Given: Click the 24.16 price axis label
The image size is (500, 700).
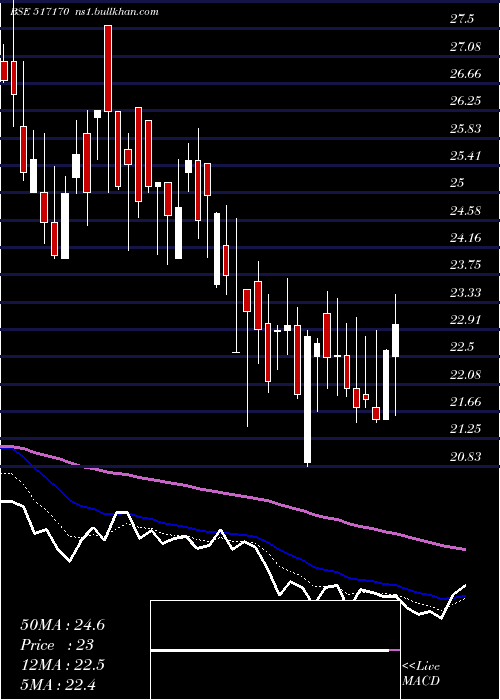Looking at the screenshot, I should (x=465, y=238).
